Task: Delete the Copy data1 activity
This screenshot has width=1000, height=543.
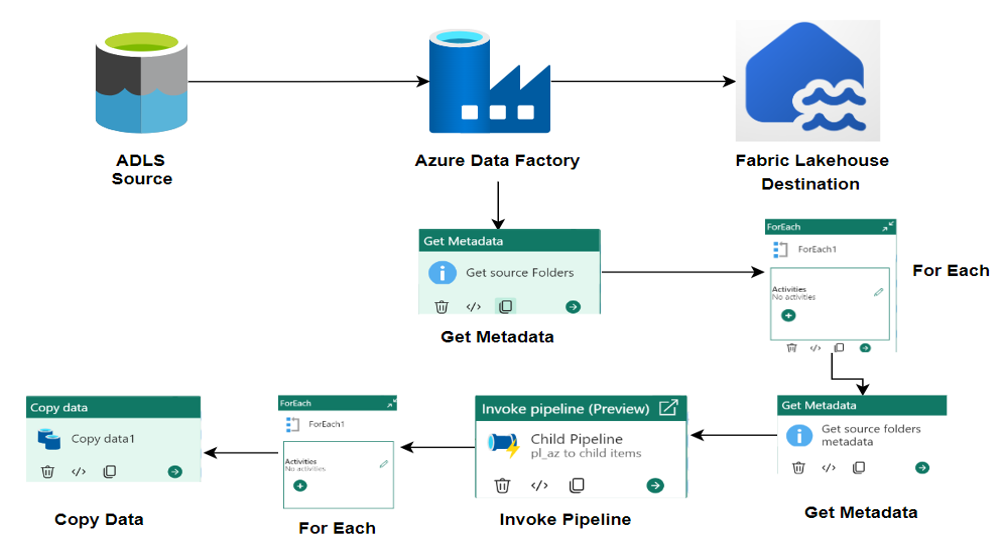Action: click(x=47, y=471)
